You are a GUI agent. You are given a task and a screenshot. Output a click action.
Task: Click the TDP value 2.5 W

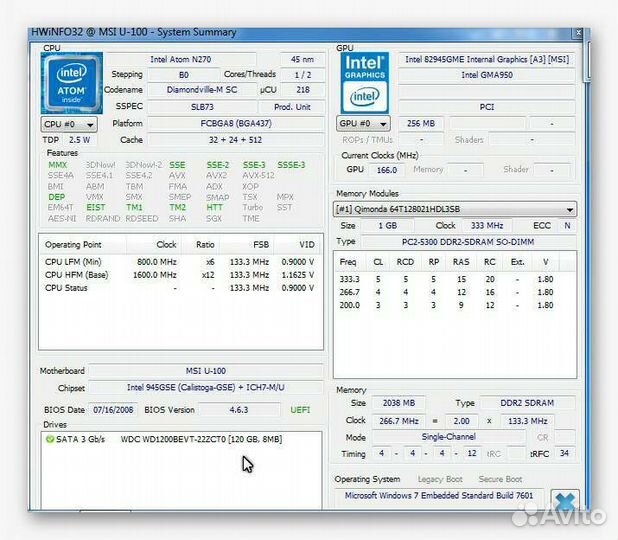(x=80, y=140)
